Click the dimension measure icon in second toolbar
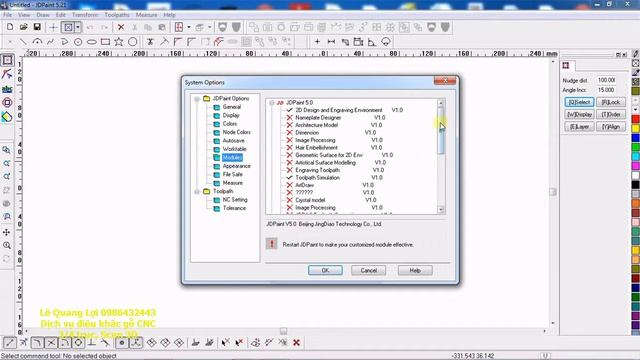 [x=331, y=42]
